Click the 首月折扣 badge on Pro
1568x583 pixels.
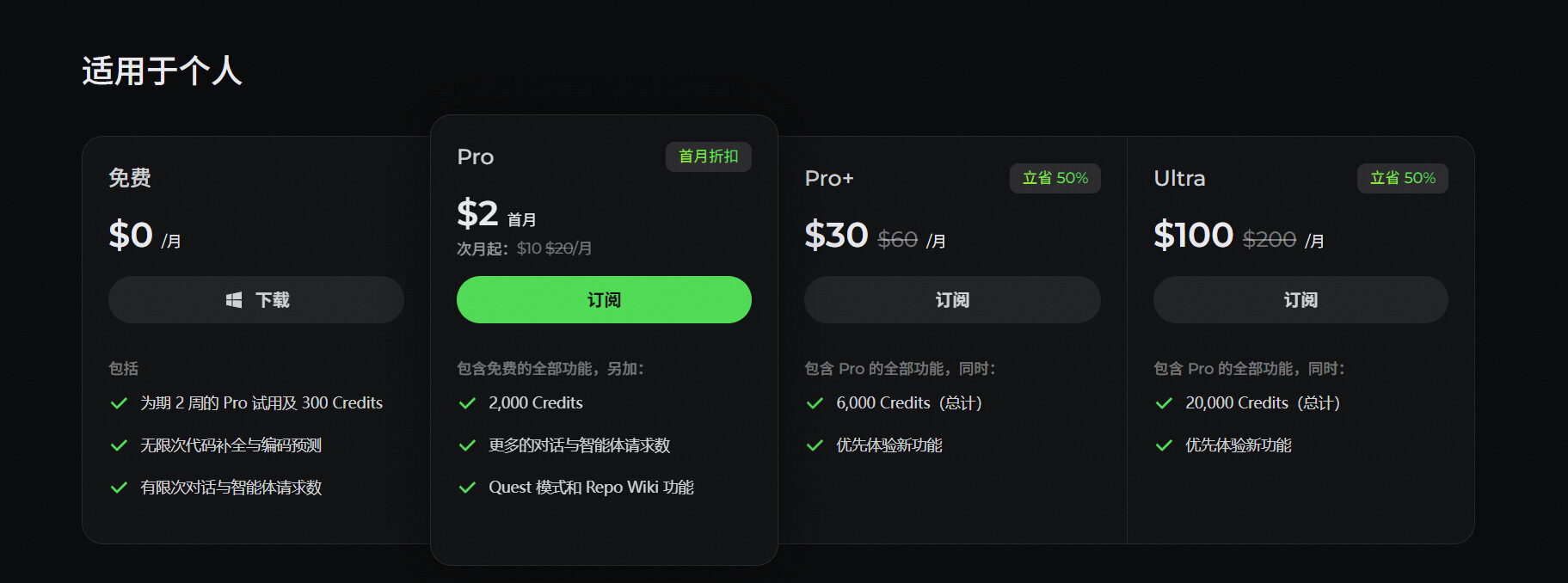click(708, 156)
